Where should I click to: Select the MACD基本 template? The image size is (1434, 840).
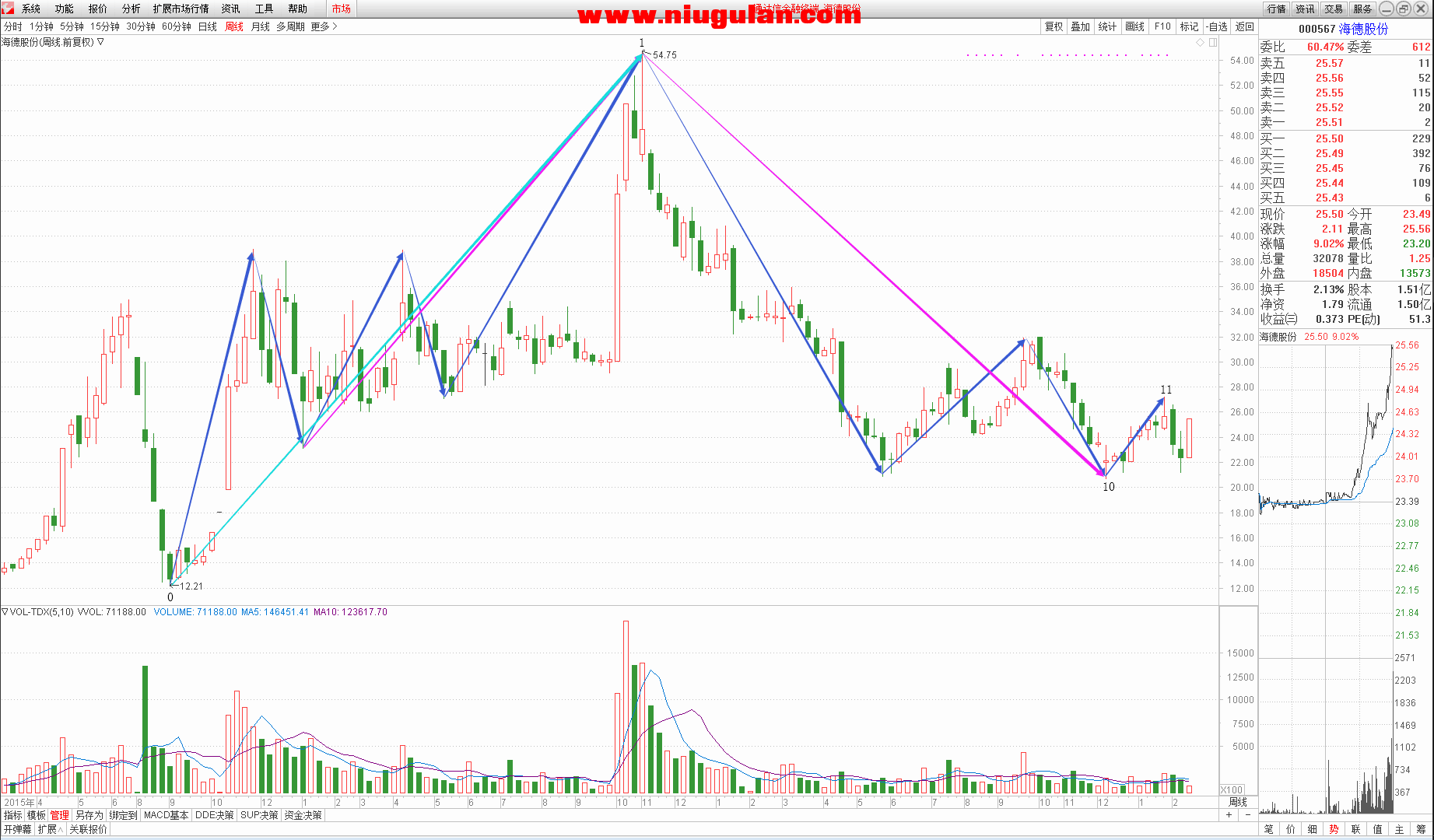(x=167, y=815)
